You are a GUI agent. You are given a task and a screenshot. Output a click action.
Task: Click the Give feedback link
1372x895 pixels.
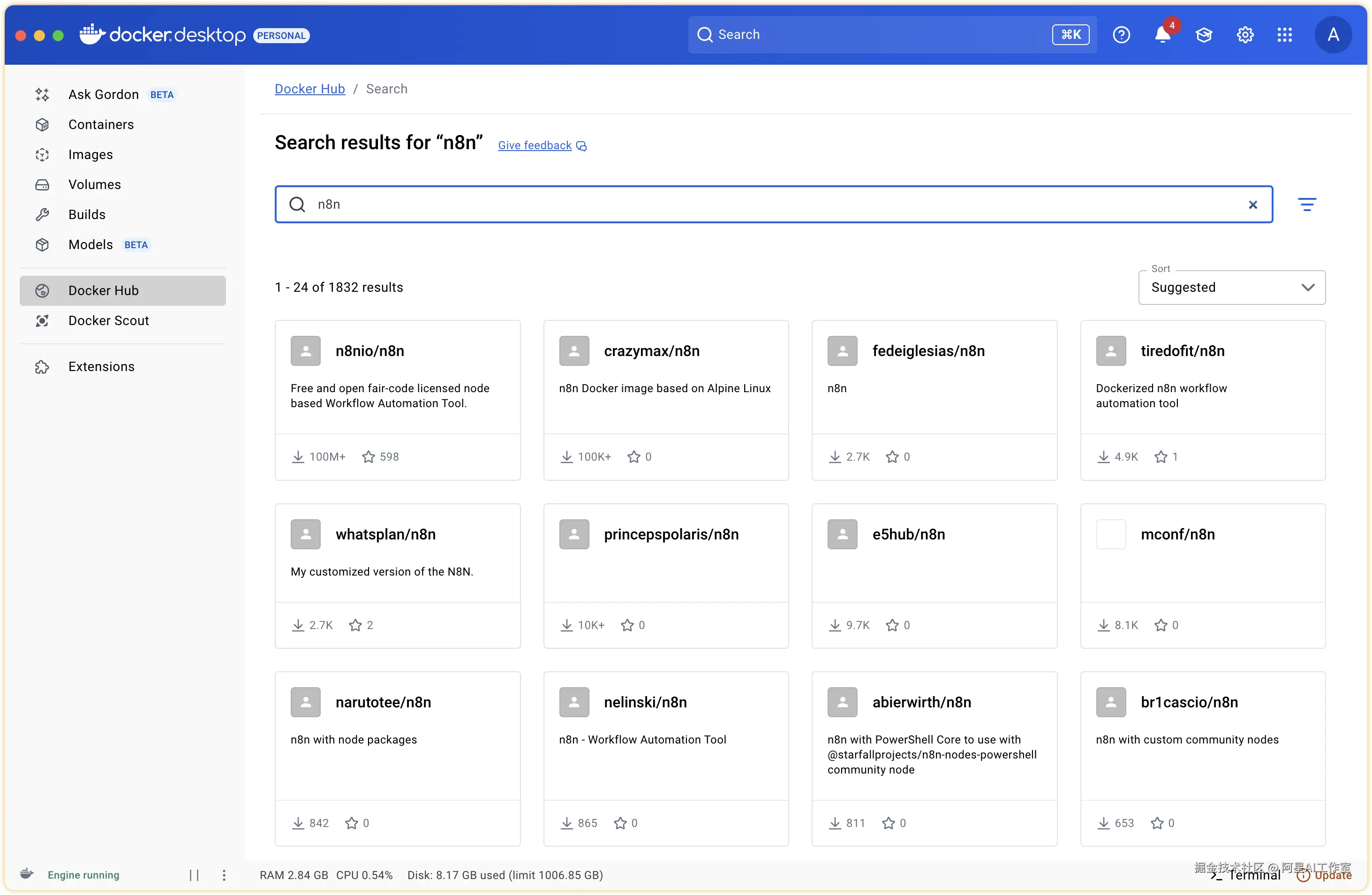pos(535,145)
